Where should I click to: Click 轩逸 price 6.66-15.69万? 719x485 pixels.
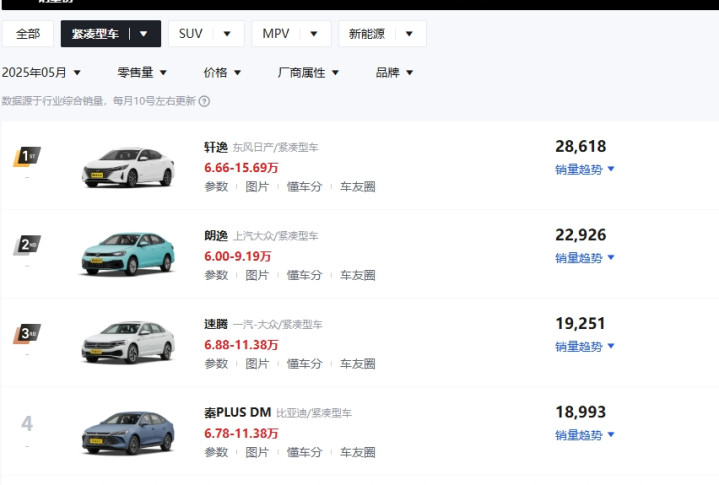(241, 168)
